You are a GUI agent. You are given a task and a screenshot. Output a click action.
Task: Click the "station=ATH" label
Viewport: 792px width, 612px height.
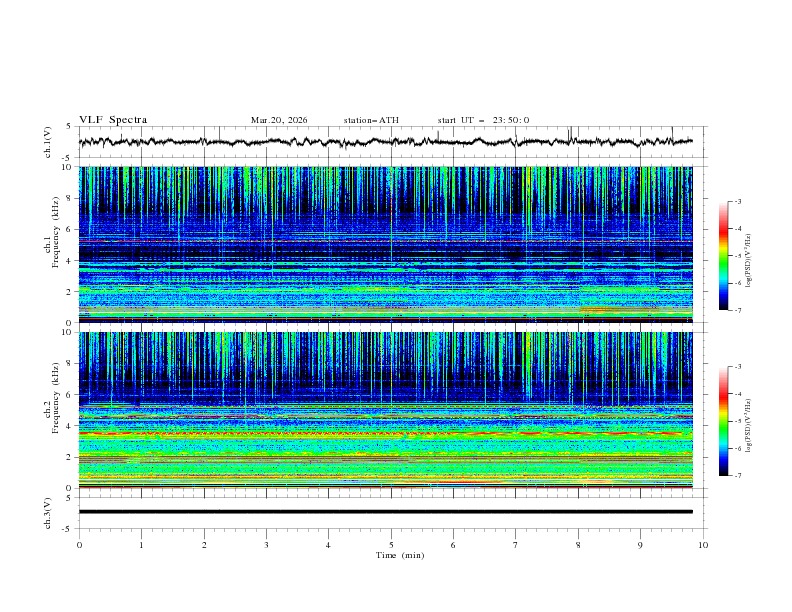pos(371,120)
